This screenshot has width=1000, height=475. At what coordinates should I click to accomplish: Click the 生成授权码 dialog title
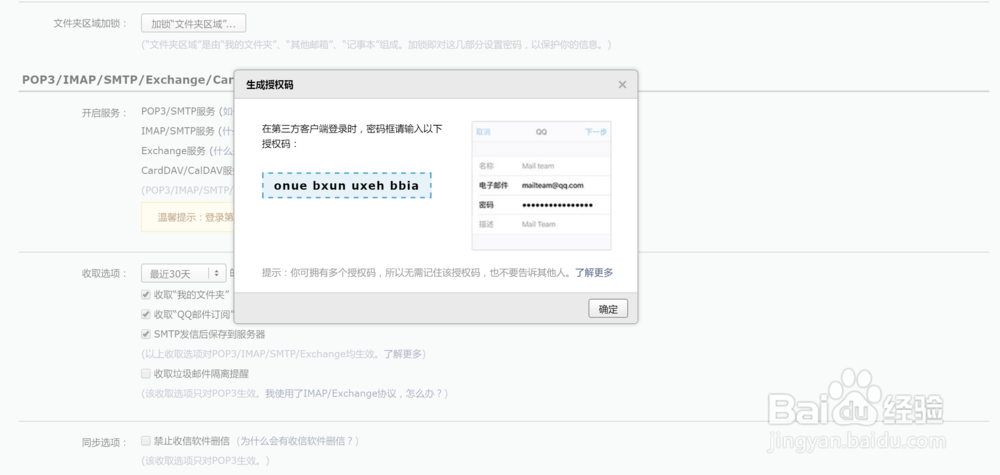click(270, 85)
